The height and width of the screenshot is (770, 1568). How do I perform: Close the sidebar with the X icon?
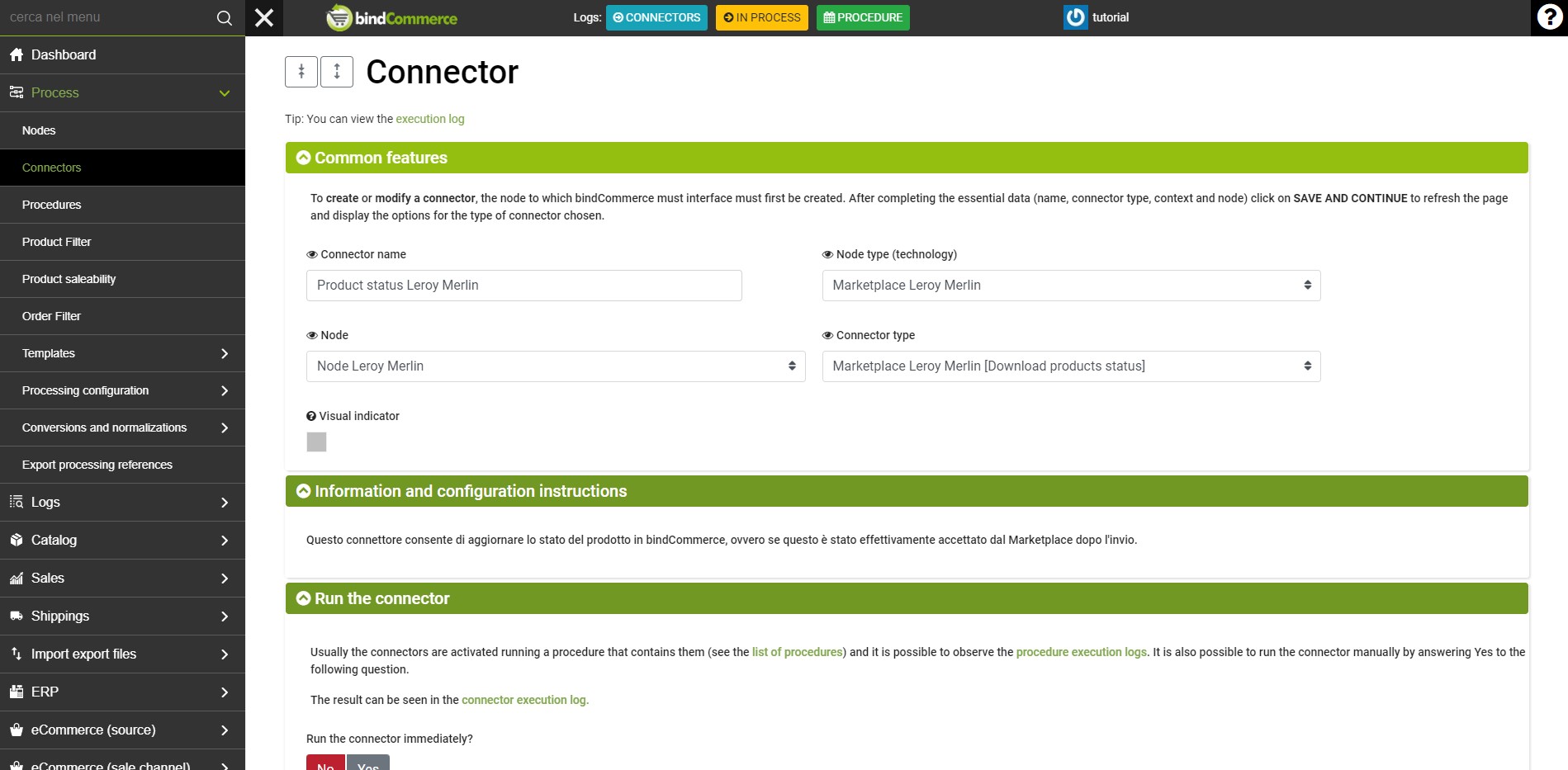(x=264, y=17)
